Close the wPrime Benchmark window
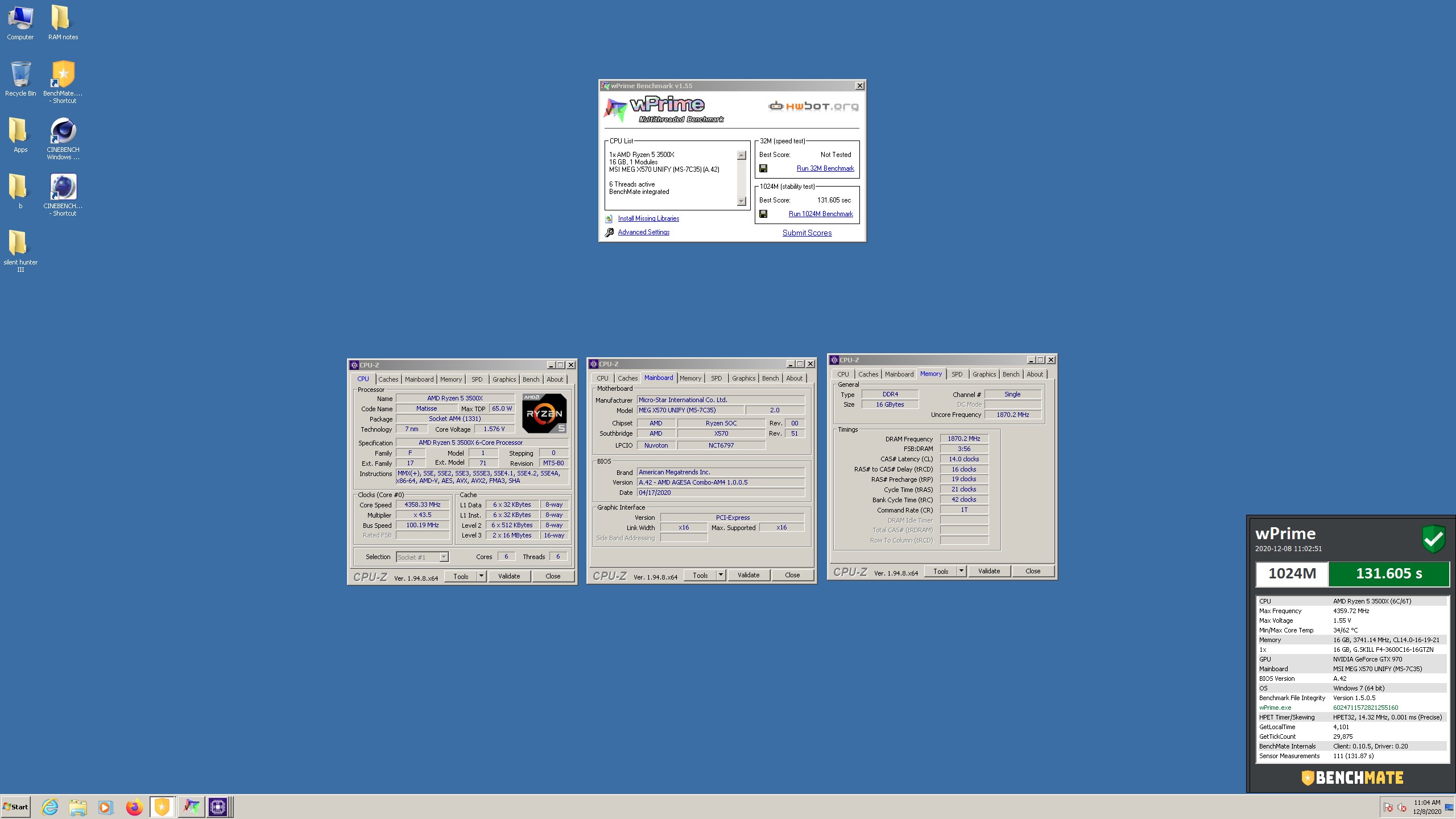The height and width of the screenshot is (819, 1456). point(860,86)
